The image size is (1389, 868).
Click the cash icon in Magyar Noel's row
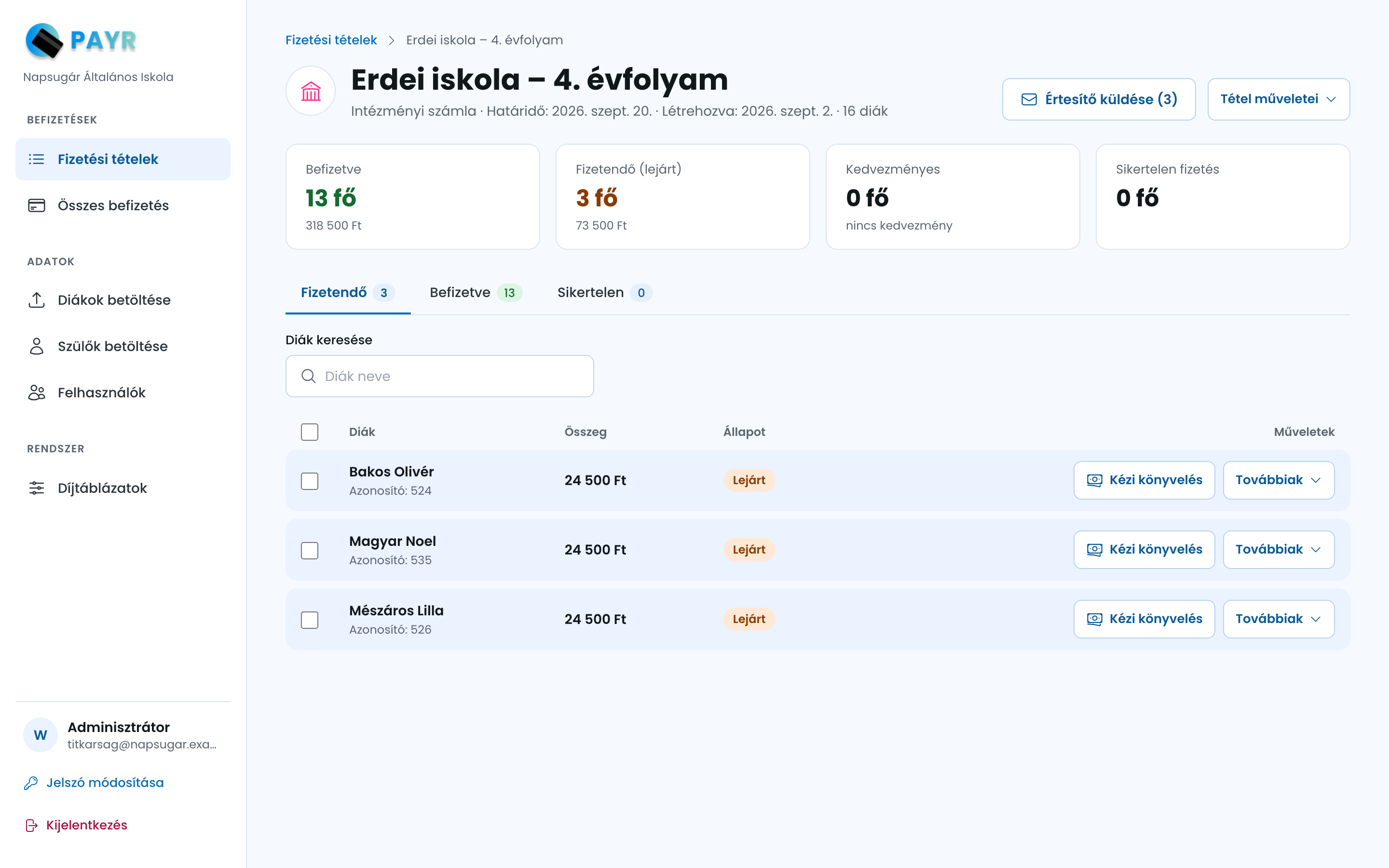(x=1094, y=550)
